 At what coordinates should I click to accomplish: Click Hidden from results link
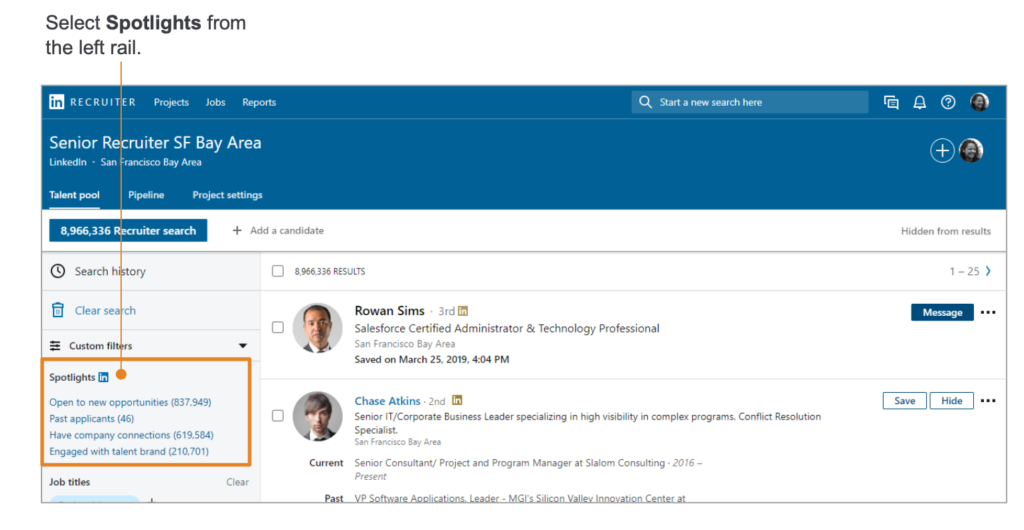[x=946, y=231]
